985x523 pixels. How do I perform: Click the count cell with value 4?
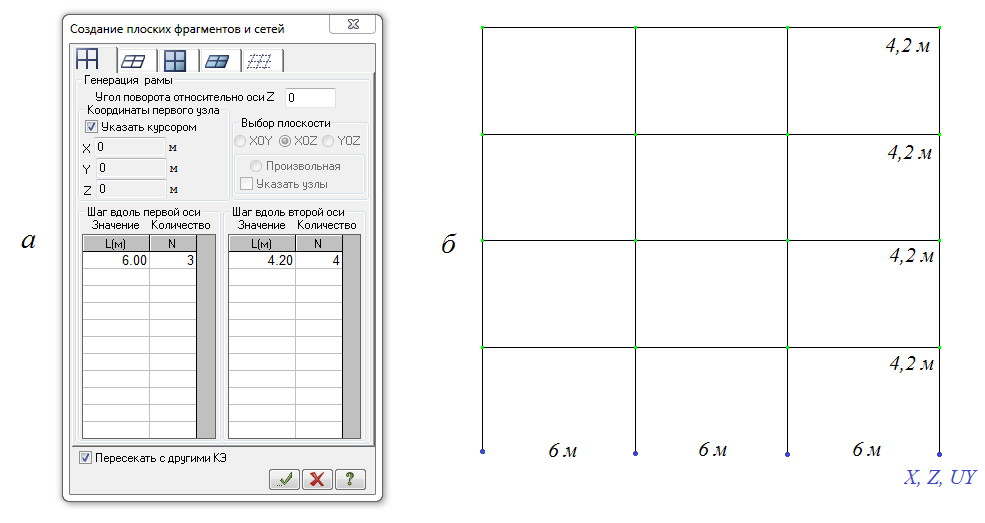tap(318, 260)
